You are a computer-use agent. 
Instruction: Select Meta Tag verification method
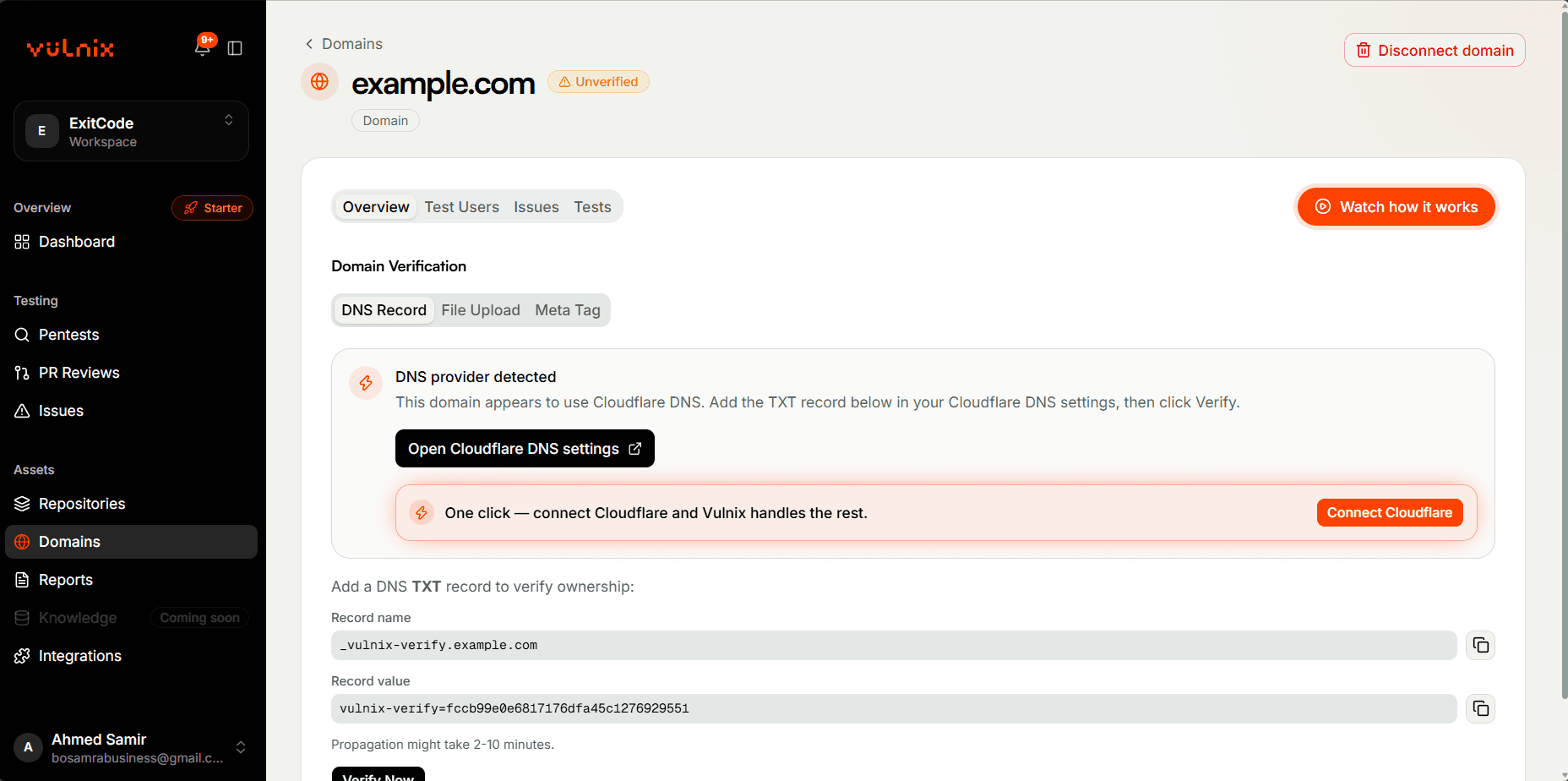568,310
